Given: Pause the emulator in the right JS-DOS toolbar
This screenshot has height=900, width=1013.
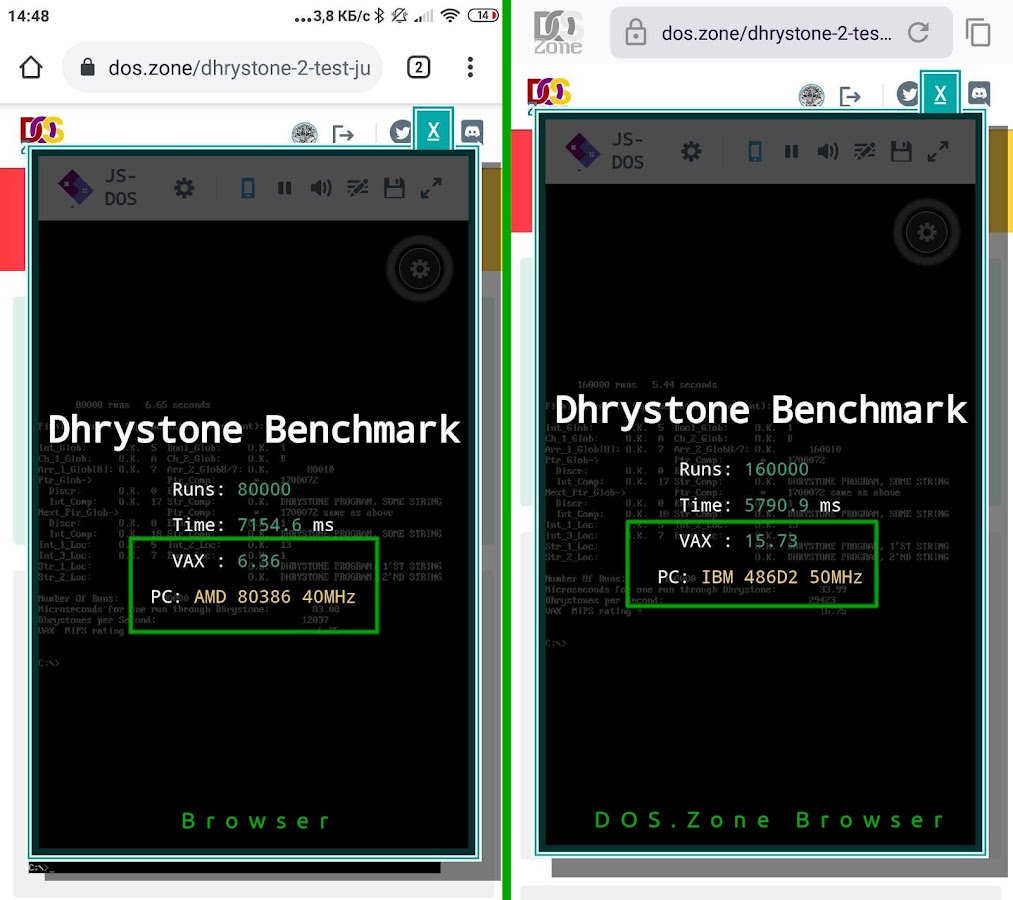Looking at the screenshot, I should click(x=791, y=151).
